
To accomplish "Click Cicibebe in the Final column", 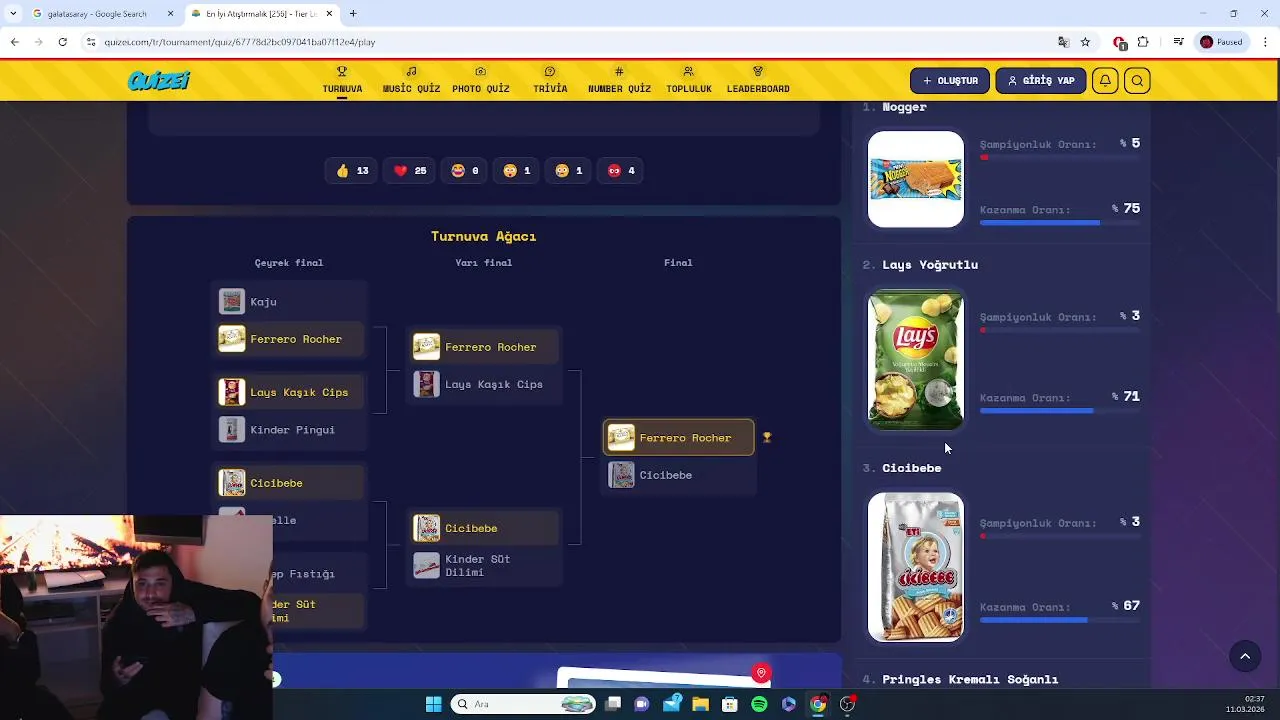I will click(x=679, y=475).
